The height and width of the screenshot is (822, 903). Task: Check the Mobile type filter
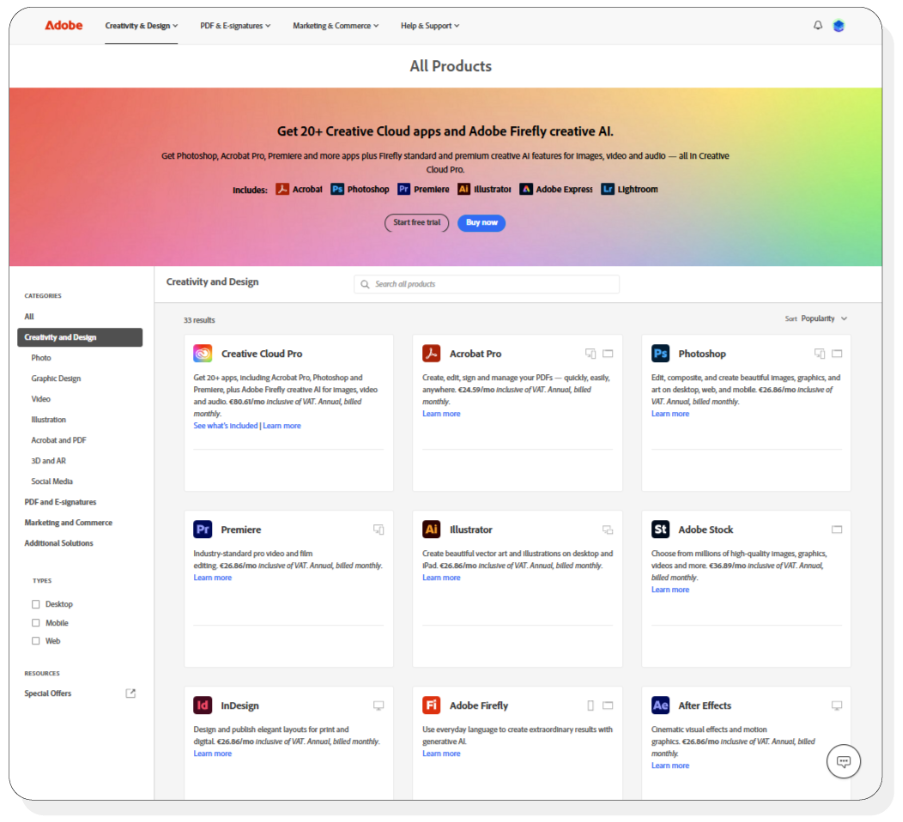(x=36, y=622)
